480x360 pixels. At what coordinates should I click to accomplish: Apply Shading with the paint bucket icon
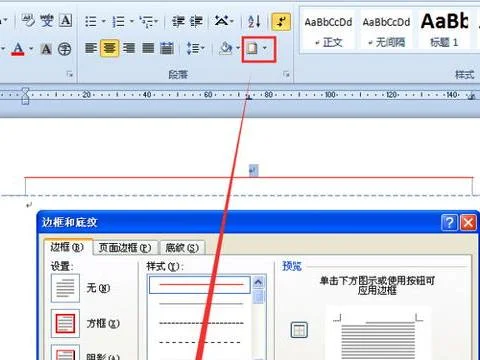[x=226, y=49]
